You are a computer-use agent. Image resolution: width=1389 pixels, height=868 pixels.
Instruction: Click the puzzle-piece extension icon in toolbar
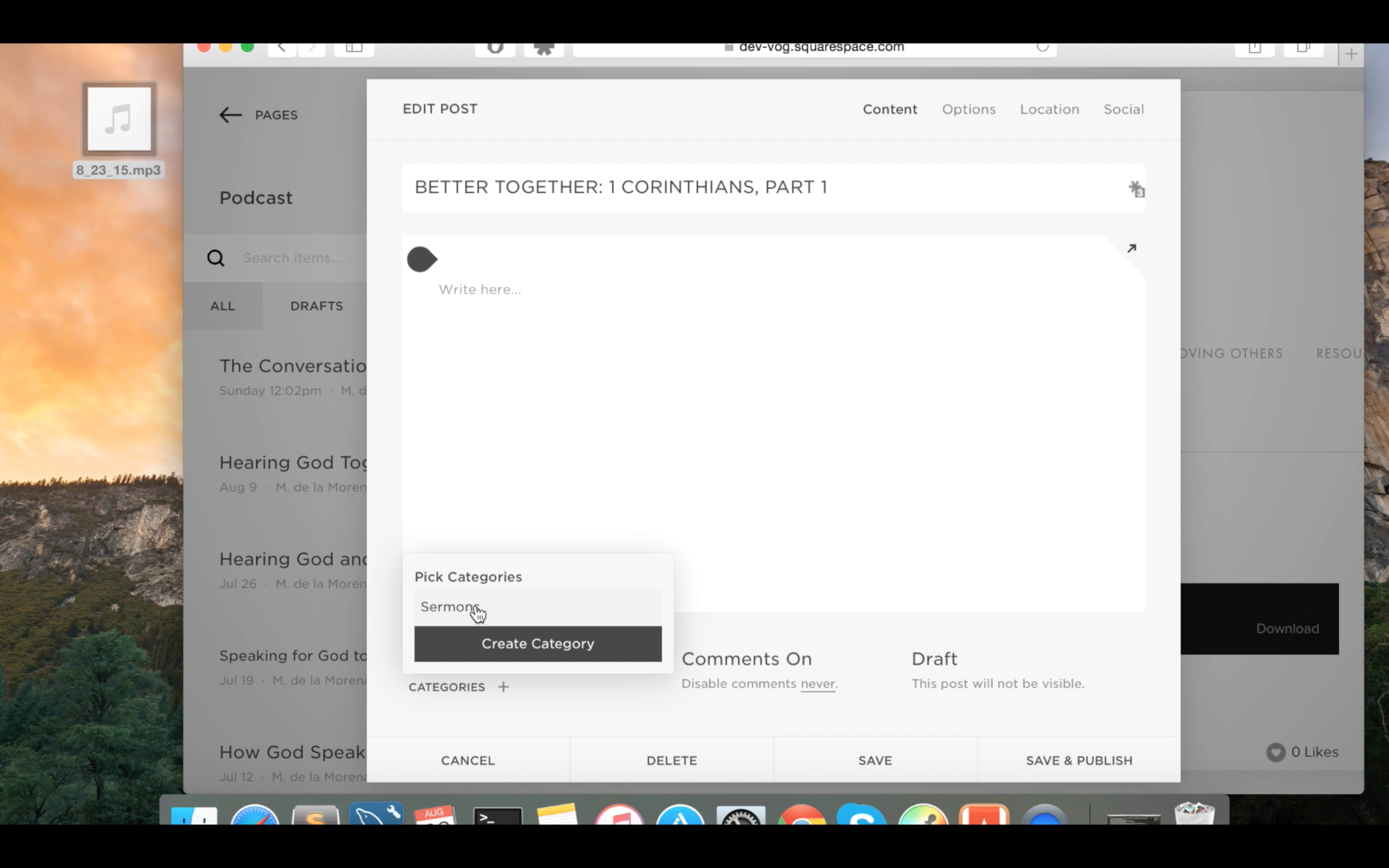pos(544,49)
